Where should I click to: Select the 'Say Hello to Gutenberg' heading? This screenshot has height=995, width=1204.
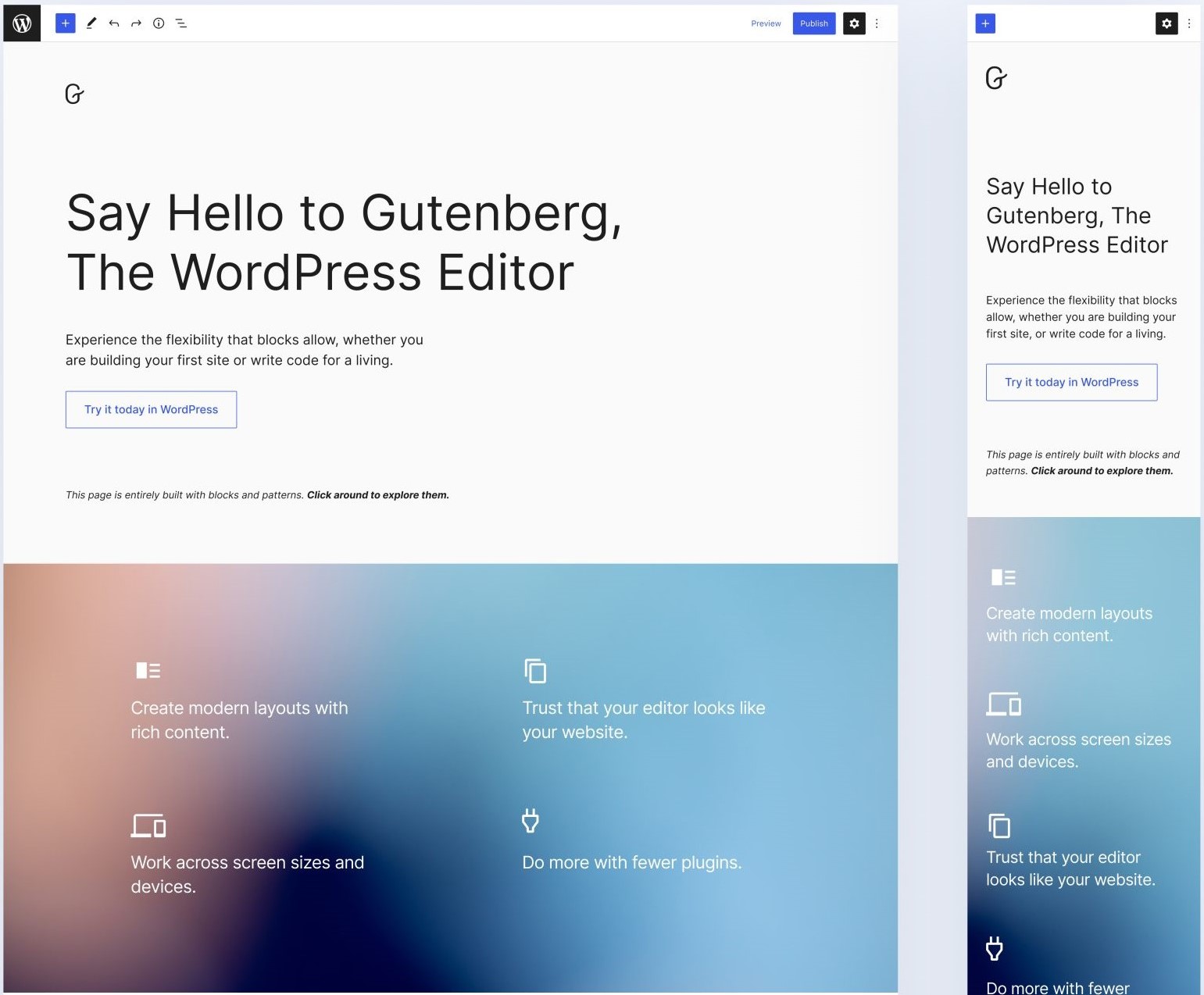[x=344, y=242]
